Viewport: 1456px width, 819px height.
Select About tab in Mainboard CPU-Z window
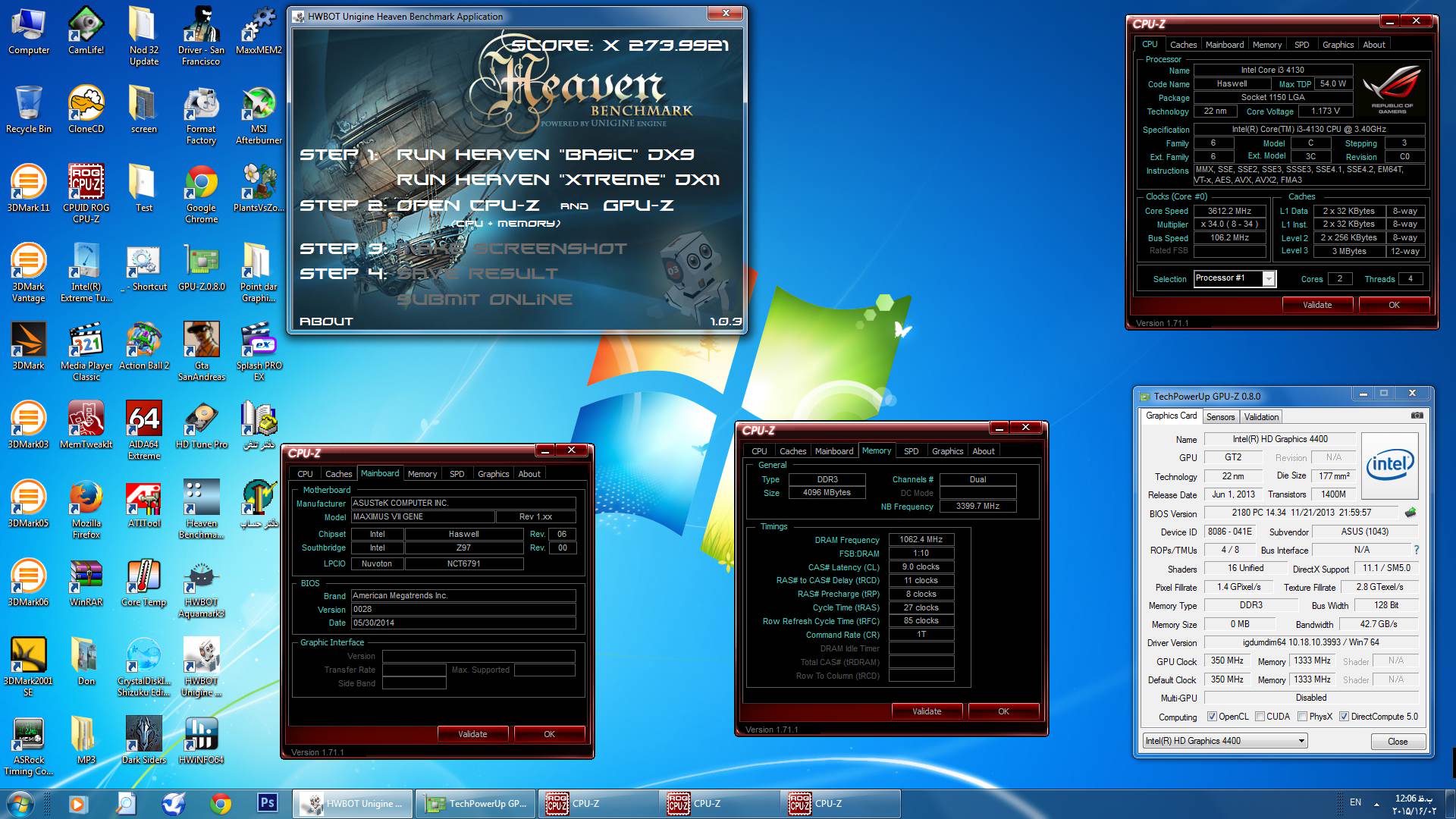tap(529, 474)
